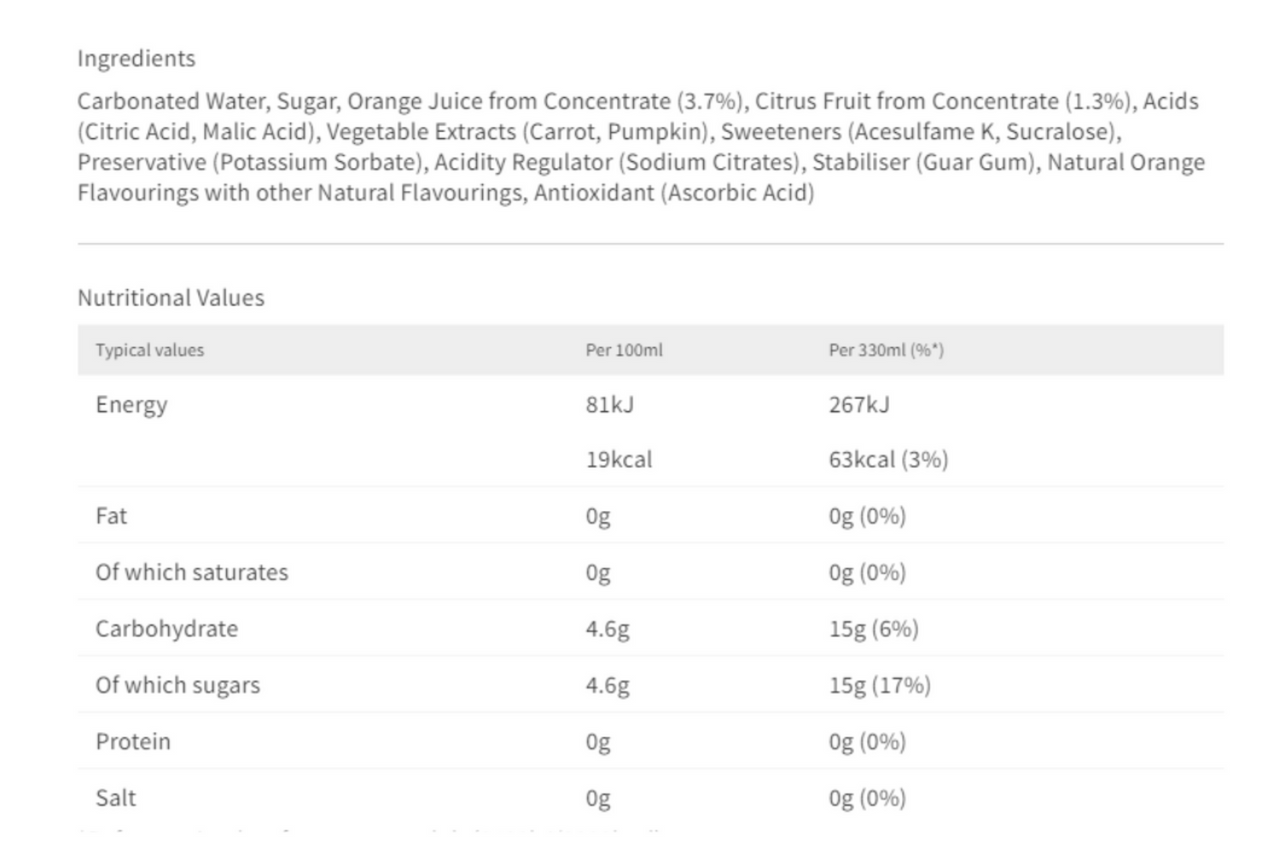The height and width of the screenshot is (853, 1280).
Task: Select the Per 330ml (%*) column header
Action: [x=886, y=350]
